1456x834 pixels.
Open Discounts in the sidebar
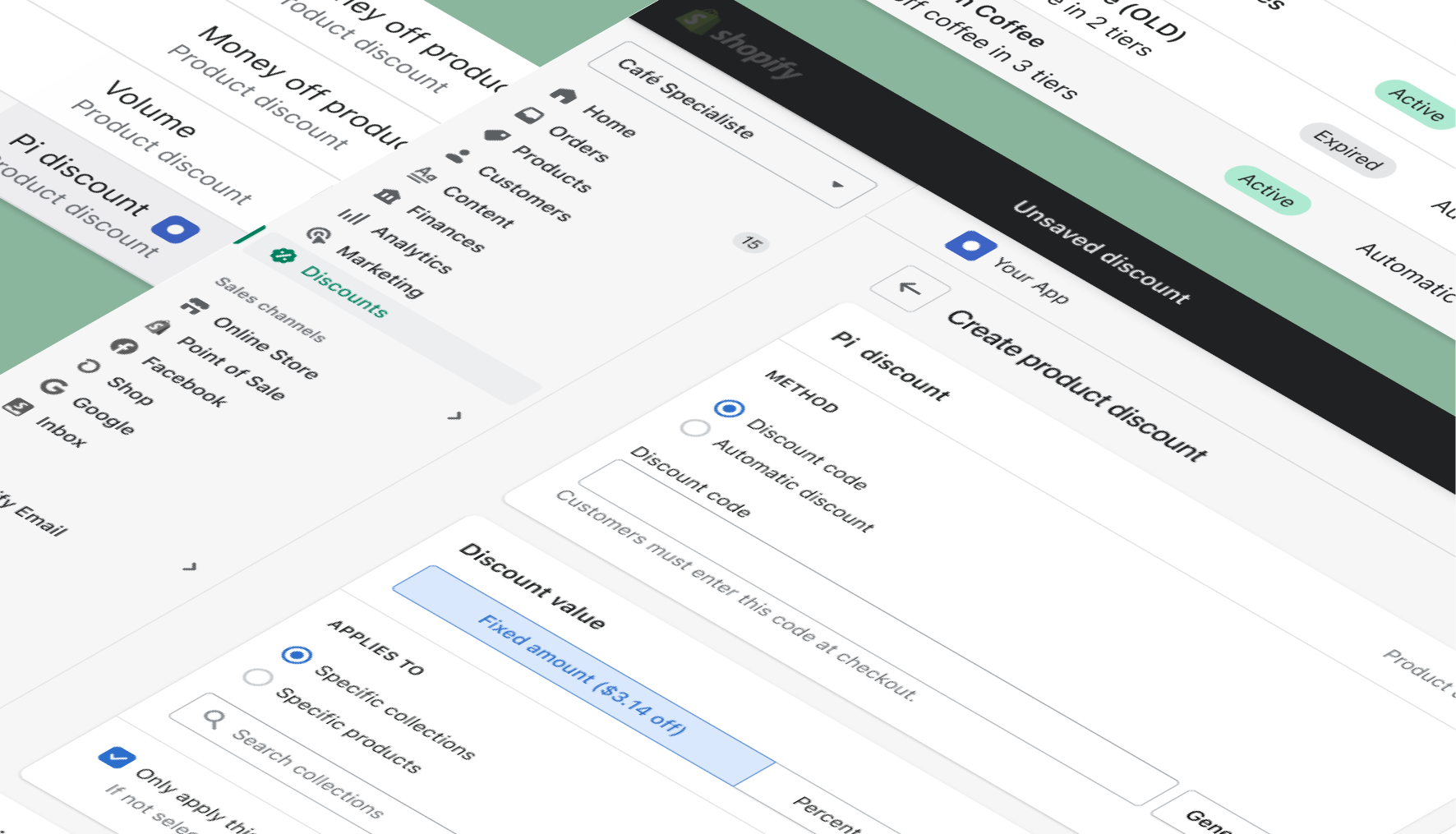[x=344, y=292]
